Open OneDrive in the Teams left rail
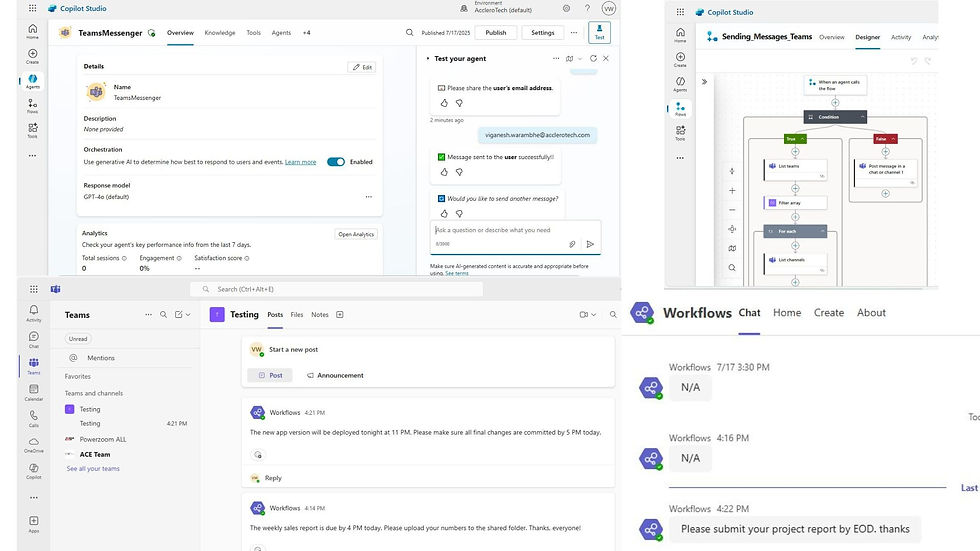Image resolution: width=980 pixels, height=551 pixels. pos(34,445)
